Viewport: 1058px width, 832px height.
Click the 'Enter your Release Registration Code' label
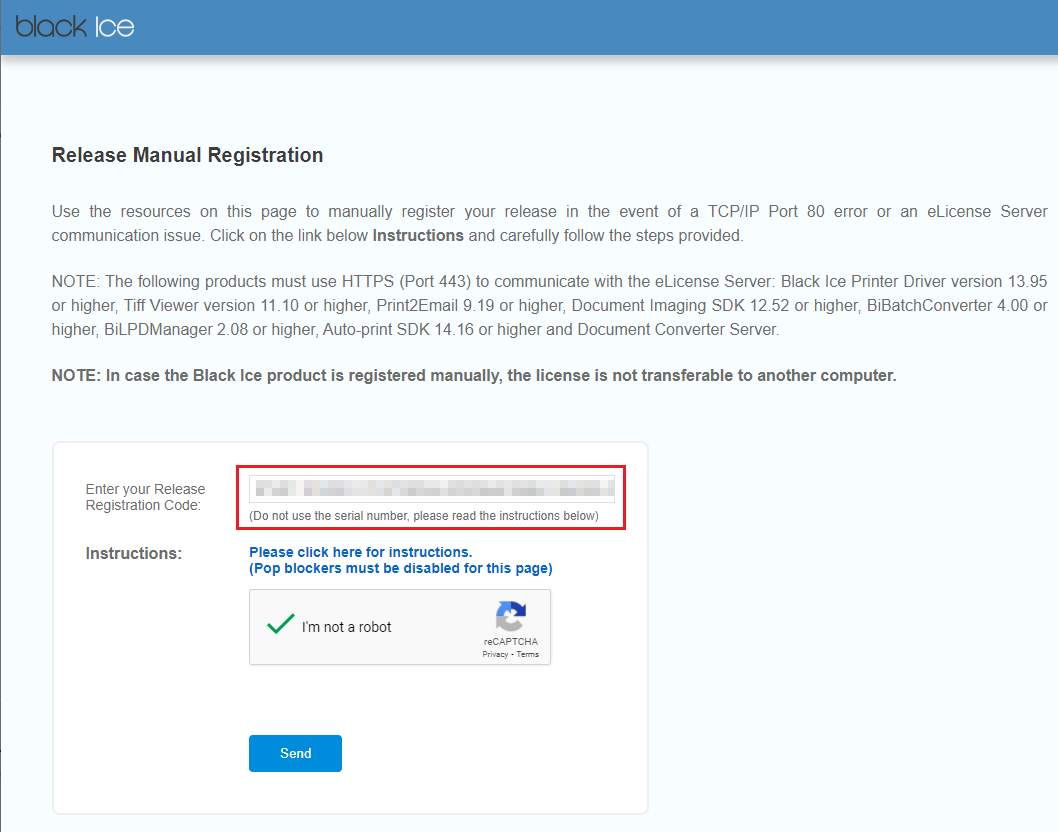pos(145,497)
